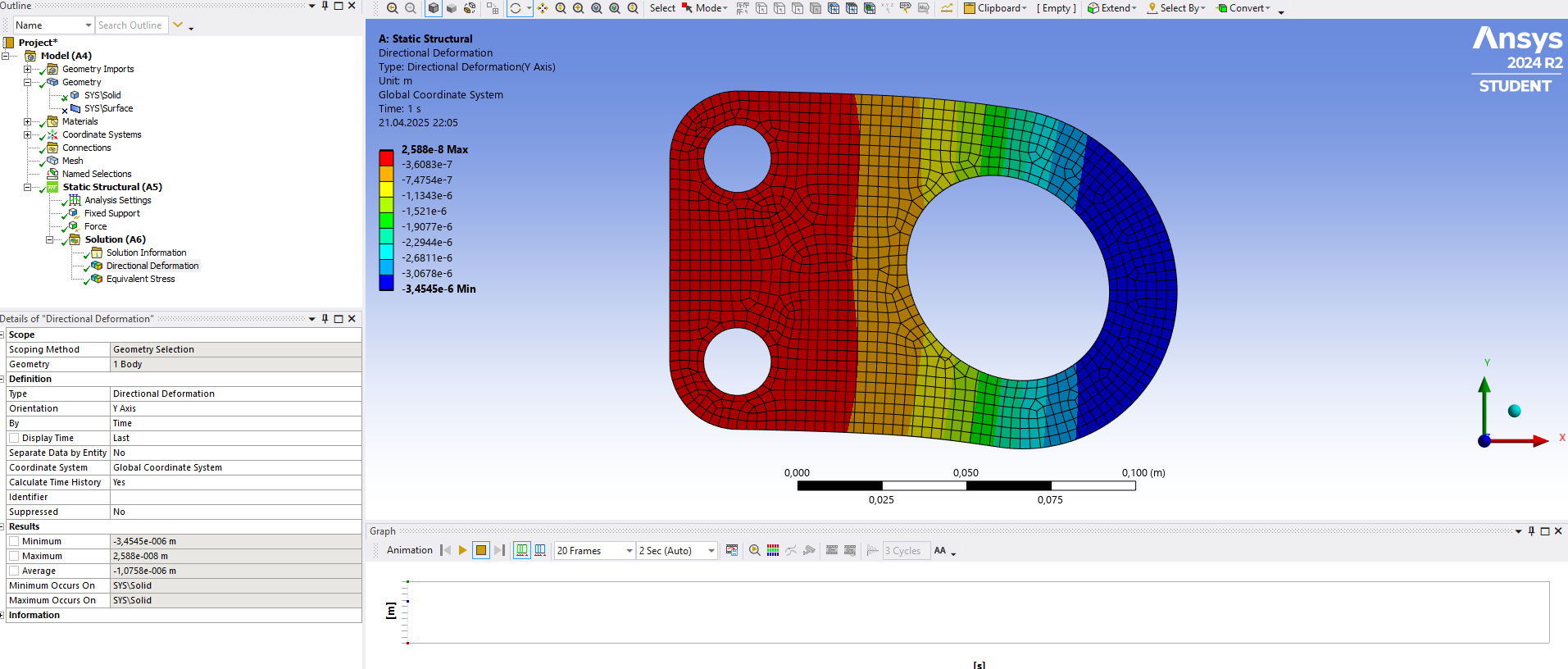Toggle the Average result checkbox
Screen dimensions: 1568x669
(x=14, y=571)
